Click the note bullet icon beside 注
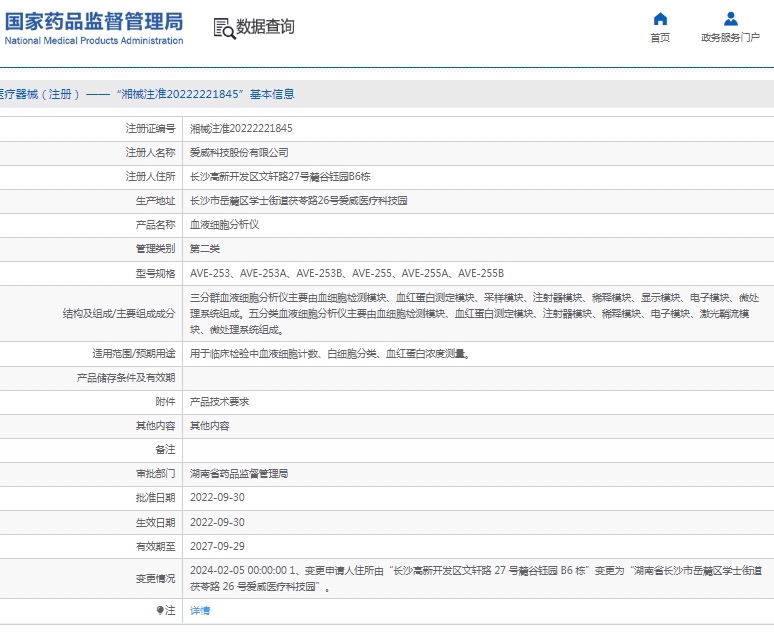Screen dimensions: 774x632 coord(159,611)
